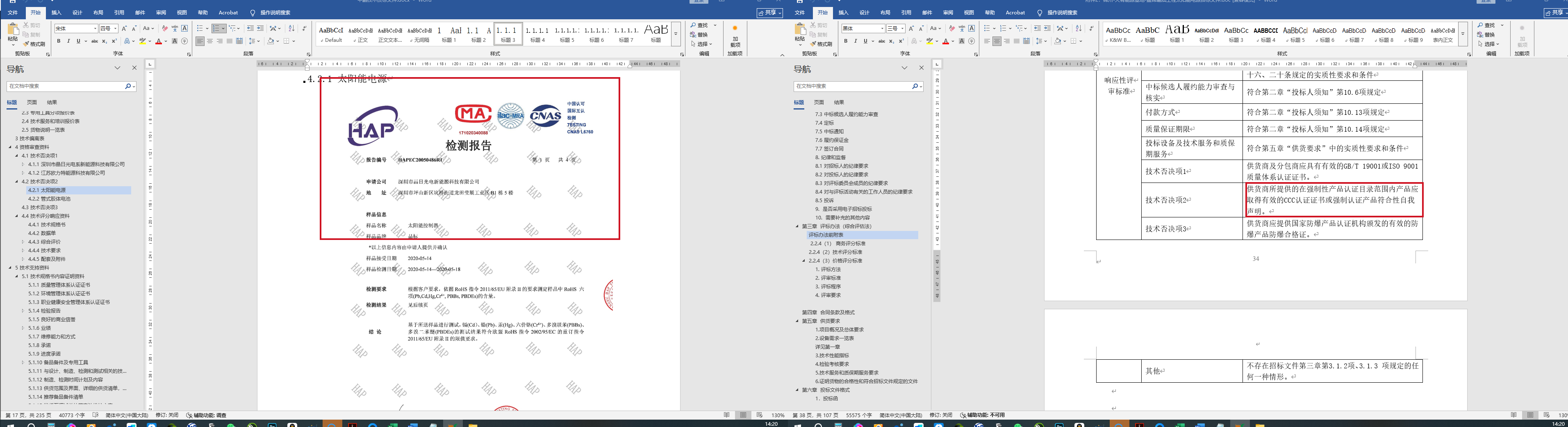Screen dimensions: 1568x427
Task: Open the 宋体 font name dropdown
Action: pyautogui.click(x=95, y=29)
